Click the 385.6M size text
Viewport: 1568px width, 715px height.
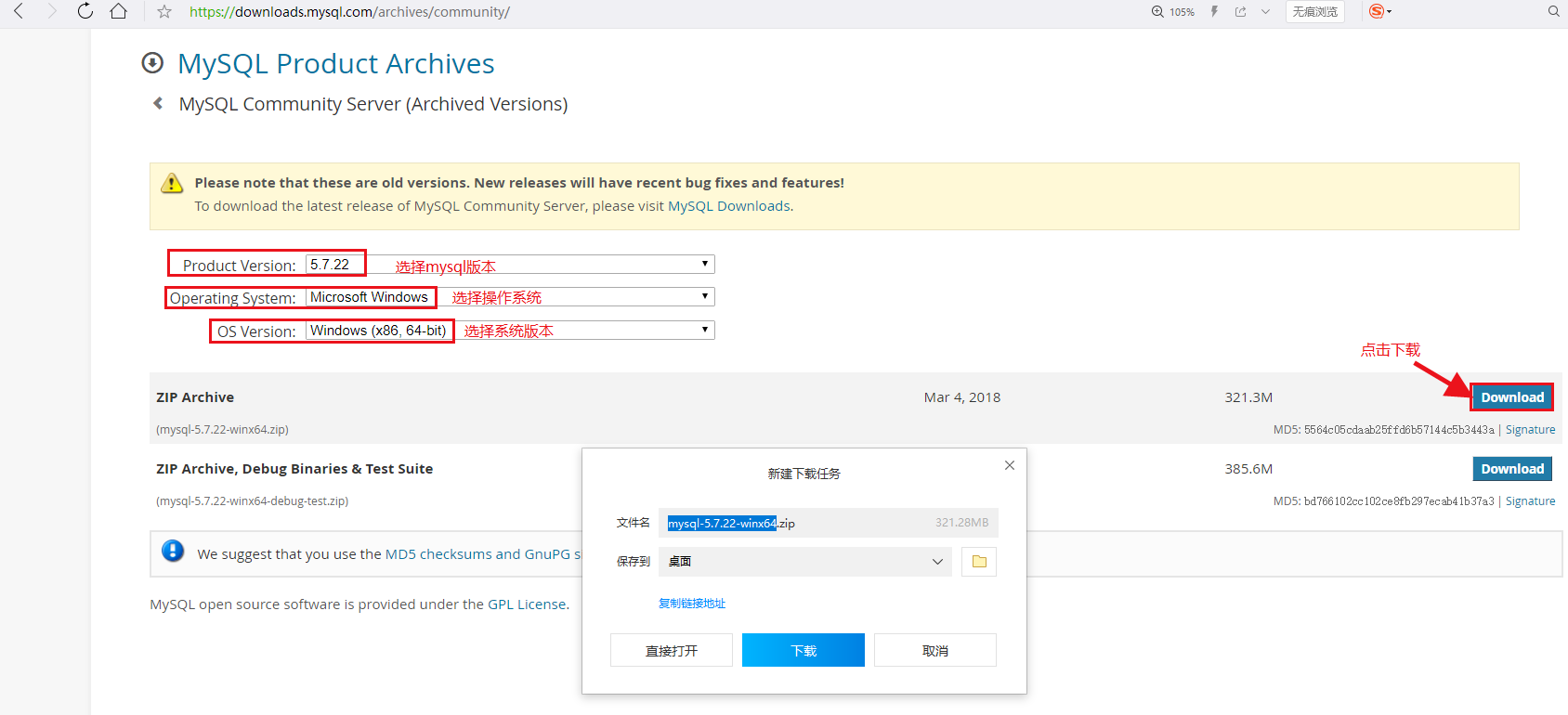[x=1248, y=469]
